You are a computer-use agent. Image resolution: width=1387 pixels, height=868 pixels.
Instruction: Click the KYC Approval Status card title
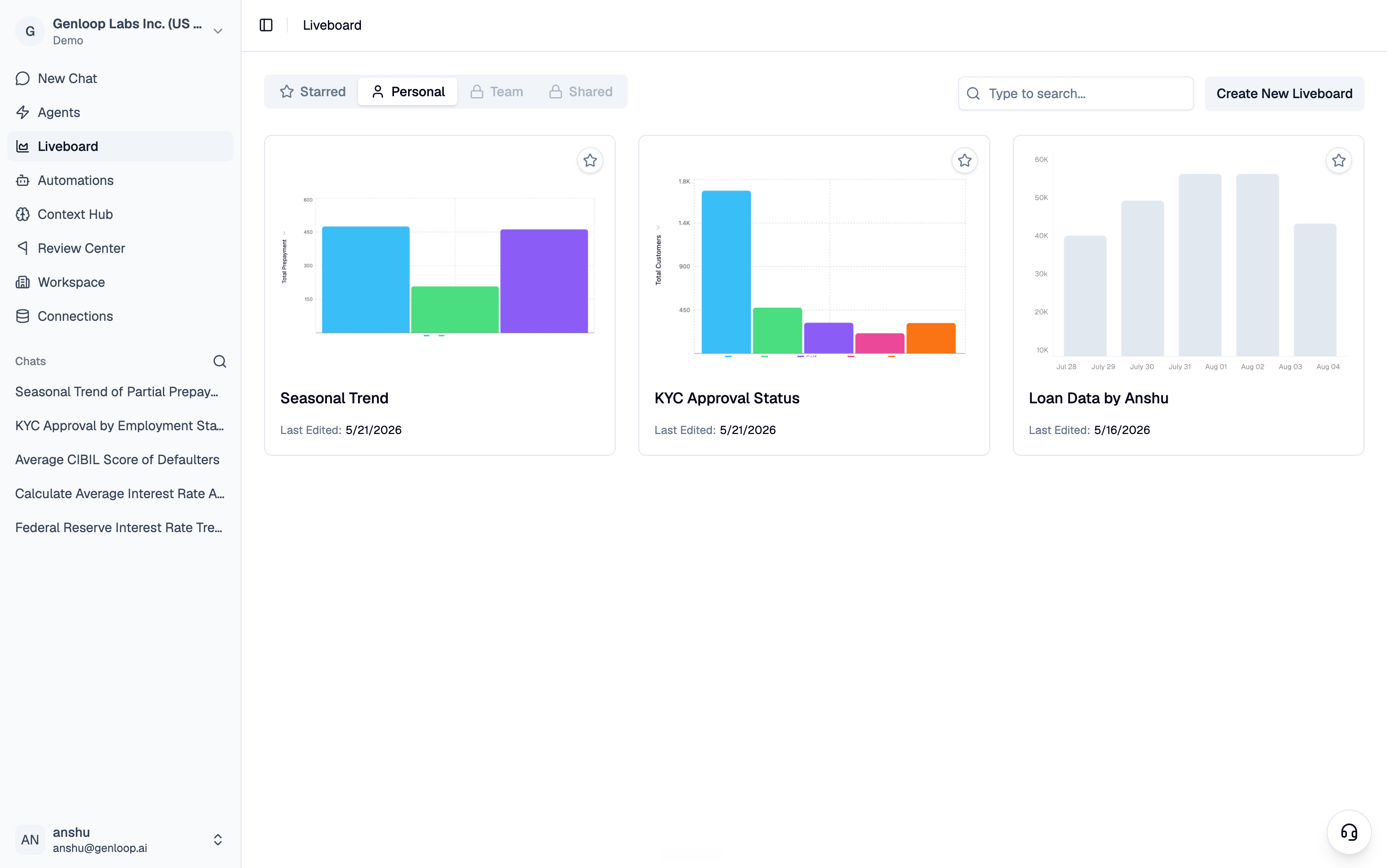click(x=727, y=398)
